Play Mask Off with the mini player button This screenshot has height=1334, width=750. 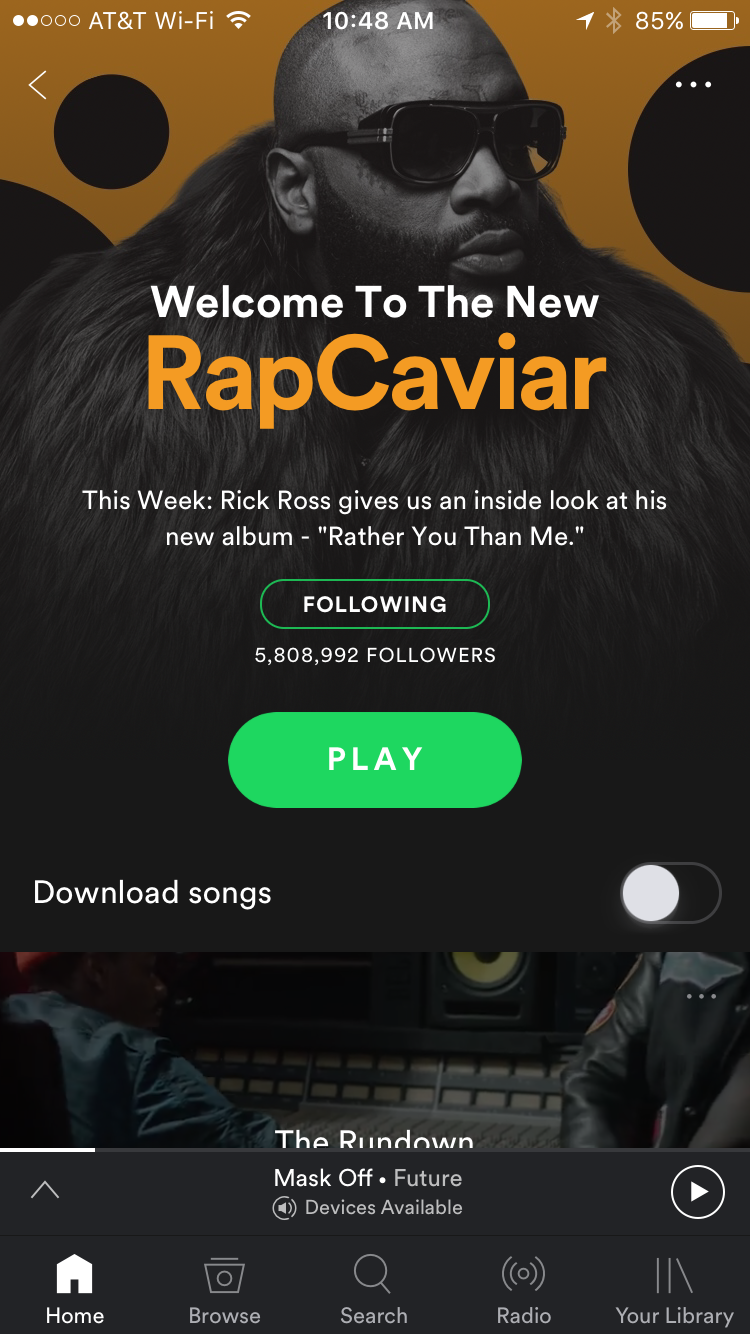click(x=697, y=1191)
